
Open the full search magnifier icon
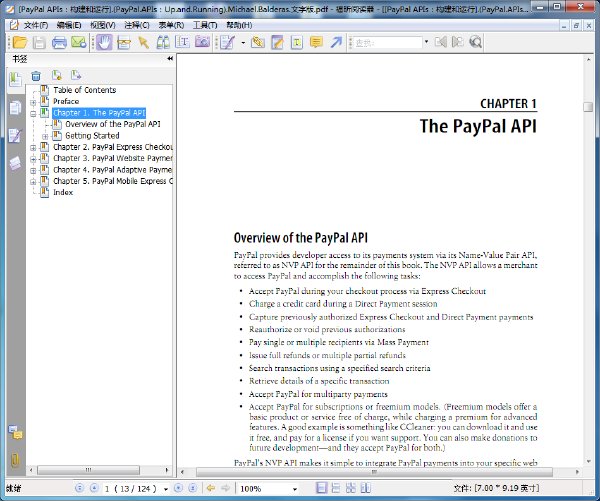click(475, 42)
